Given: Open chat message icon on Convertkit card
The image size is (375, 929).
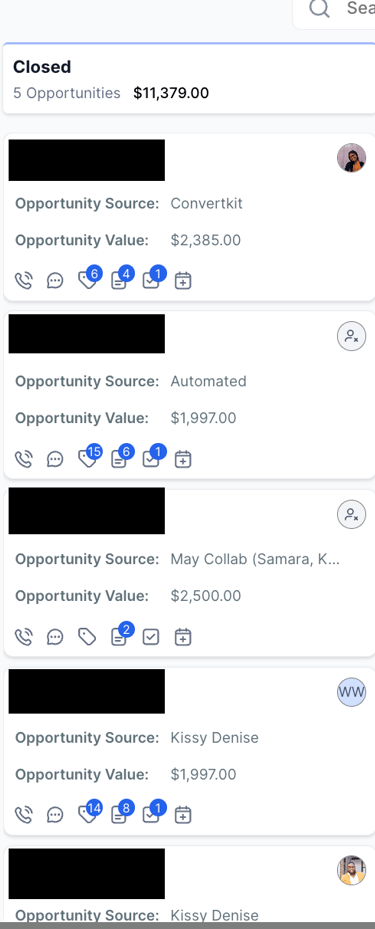Looking at the screenshot, I should [x=55, y=280].
